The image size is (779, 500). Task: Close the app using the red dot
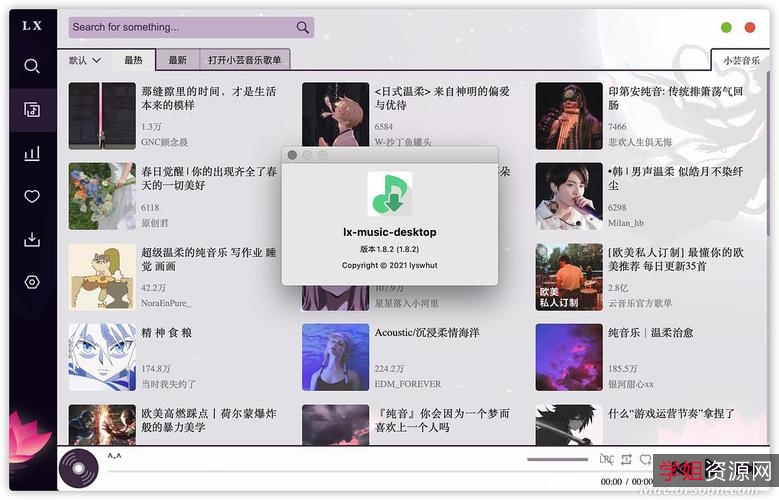pos(750,27)
